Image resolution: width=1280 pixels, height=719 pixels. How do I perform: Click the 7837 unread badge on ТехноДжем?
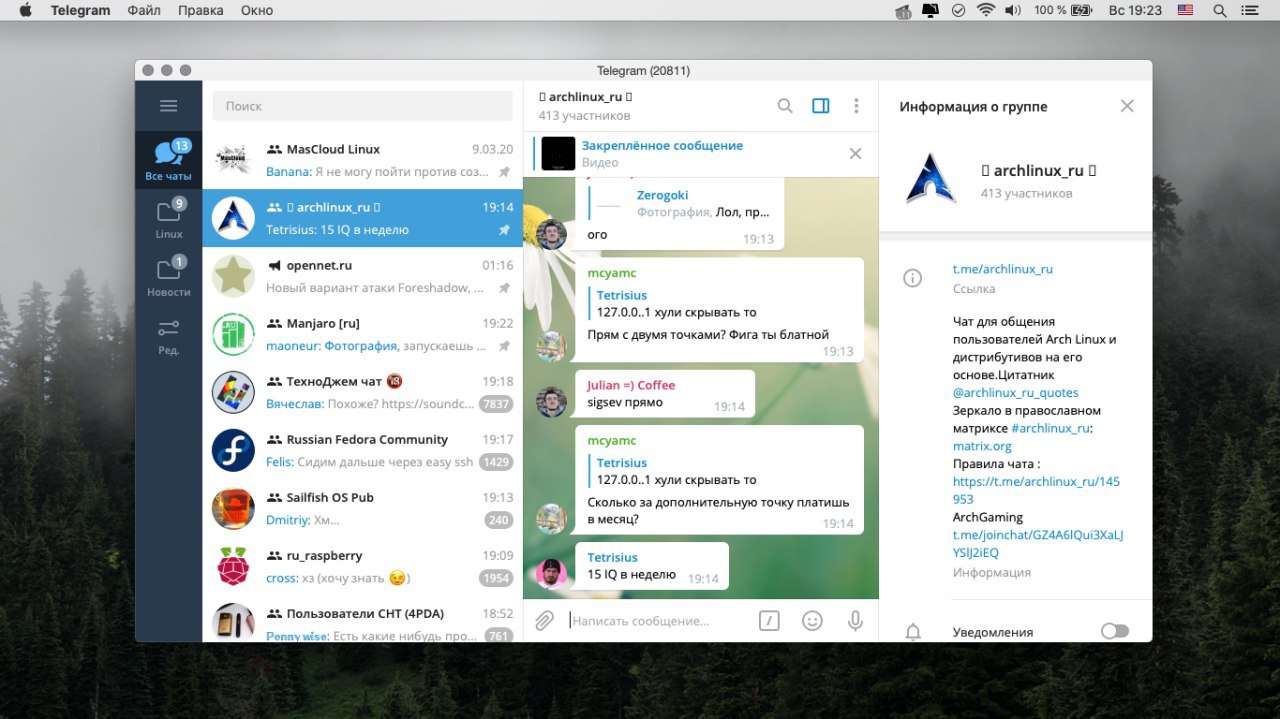pyautogui.click(x=496, y=404)
